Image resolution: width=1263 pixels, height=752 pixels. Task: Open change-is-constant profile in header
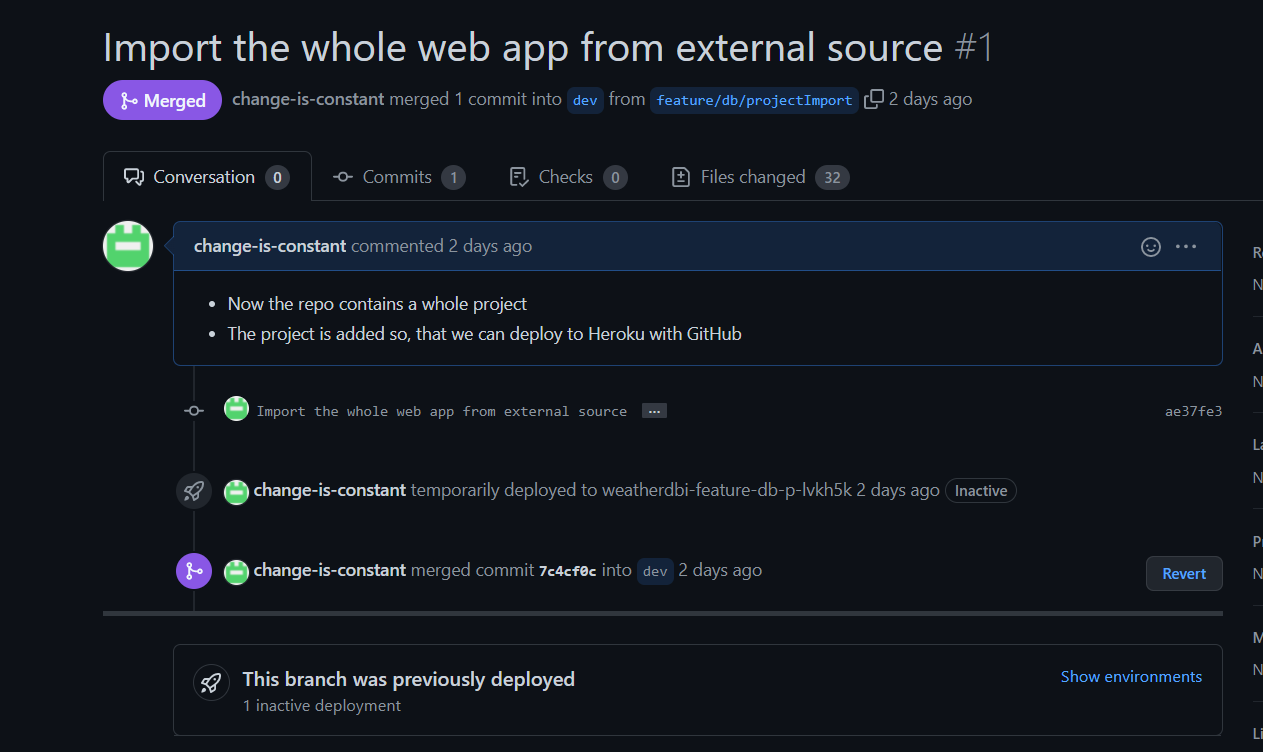click(308, 99)
